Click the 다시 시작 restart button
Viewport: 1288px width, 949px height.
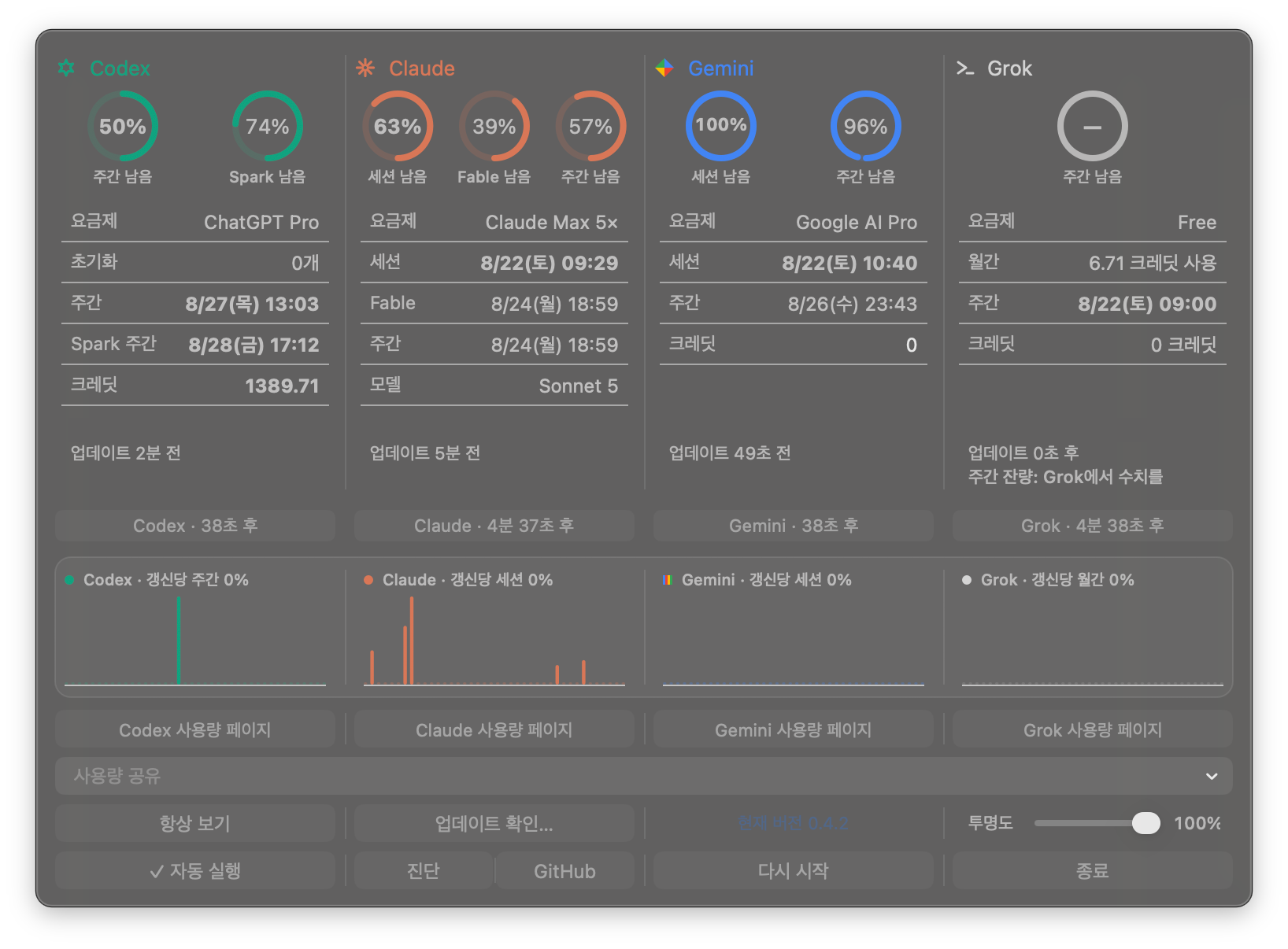pyautogui.click(x=794, y=870)
